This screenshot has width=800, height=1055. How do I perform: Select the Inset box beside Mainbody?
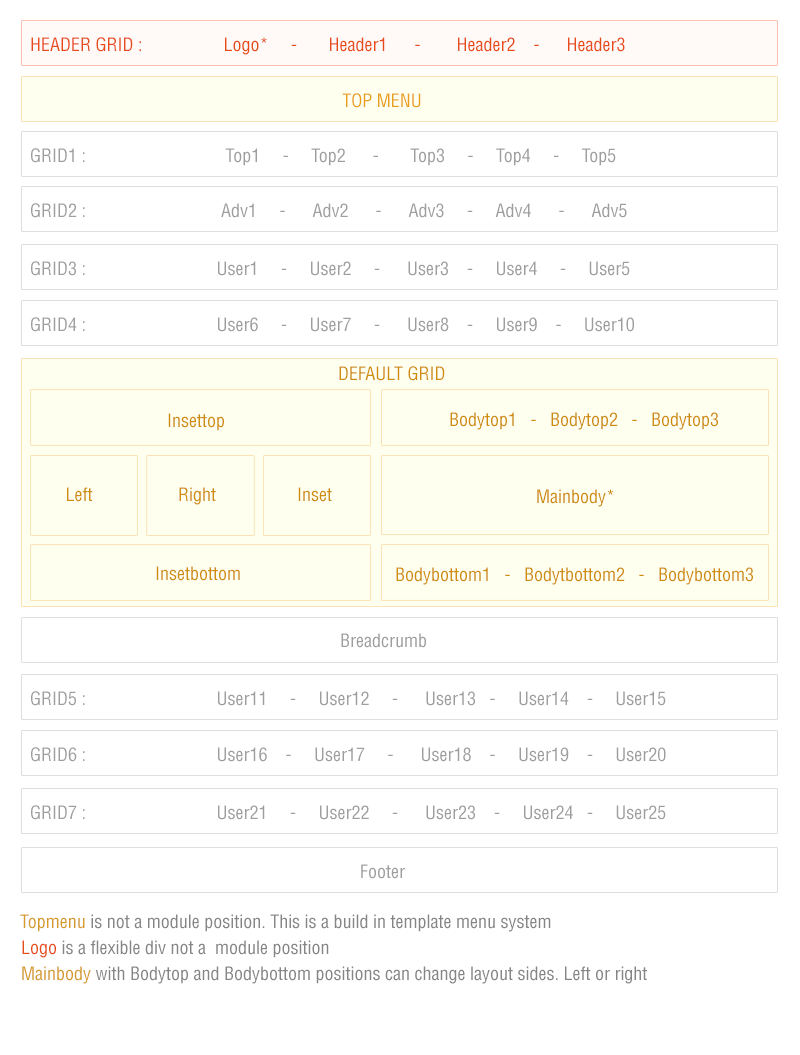tap(314, 495)
